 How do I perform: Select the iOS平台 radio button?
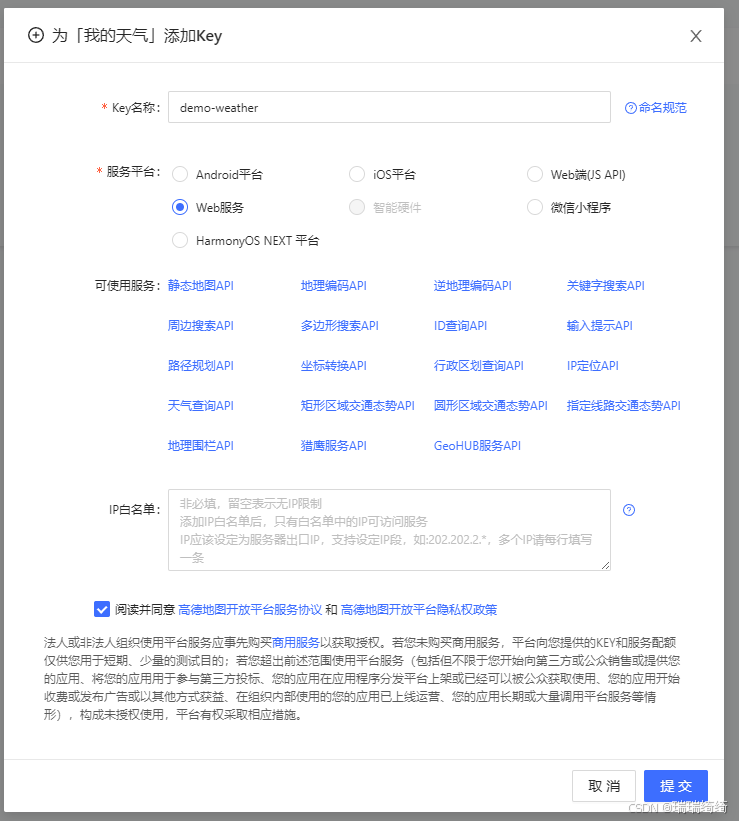357,174
